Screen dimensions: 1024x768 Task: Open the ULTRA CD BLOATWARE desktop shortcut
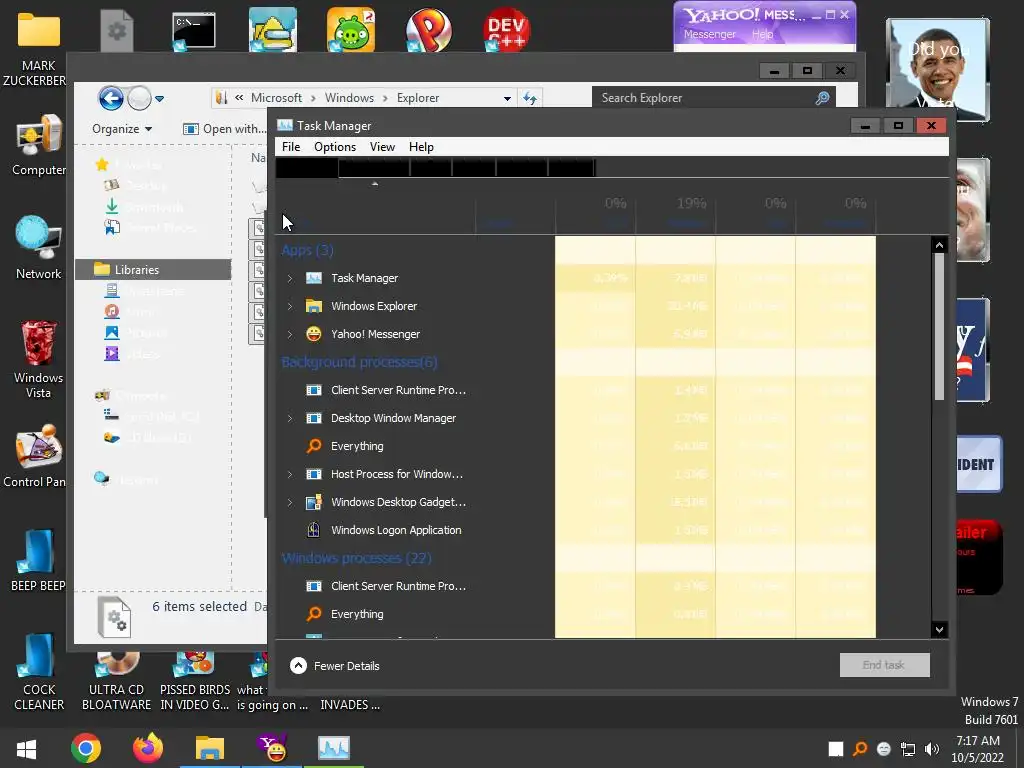click(116, 682)
